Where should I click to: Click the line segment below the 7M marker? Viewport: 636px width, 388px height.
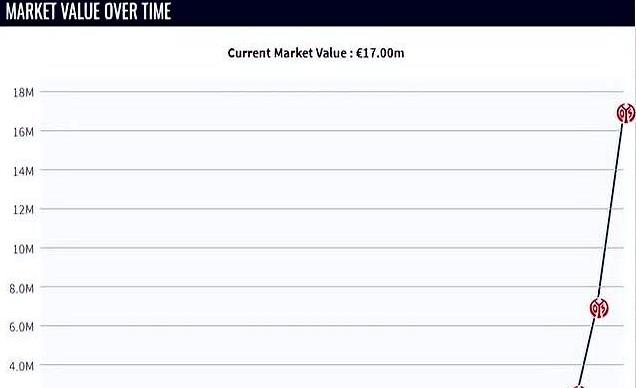(587, 351)
